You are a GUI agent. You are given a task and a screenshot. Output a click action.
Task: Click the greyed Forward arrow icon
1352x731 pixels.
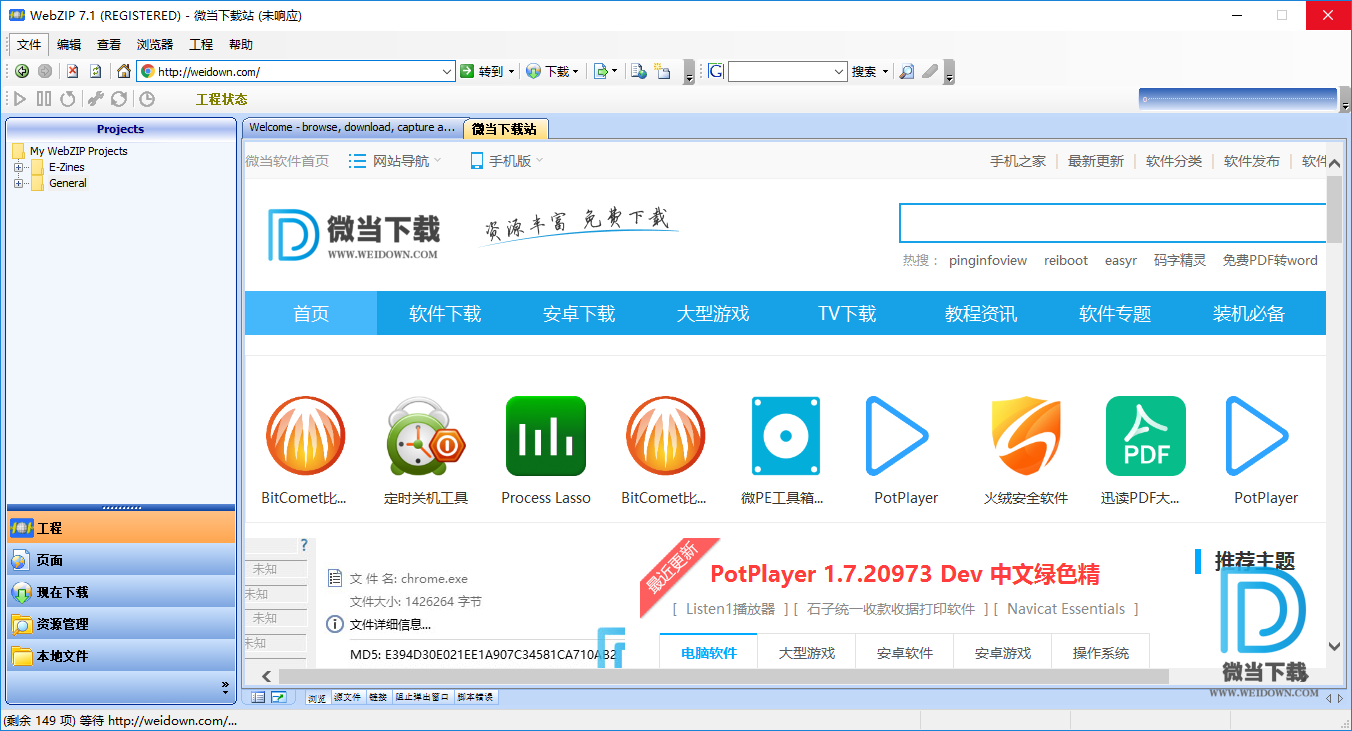[45, 71]
